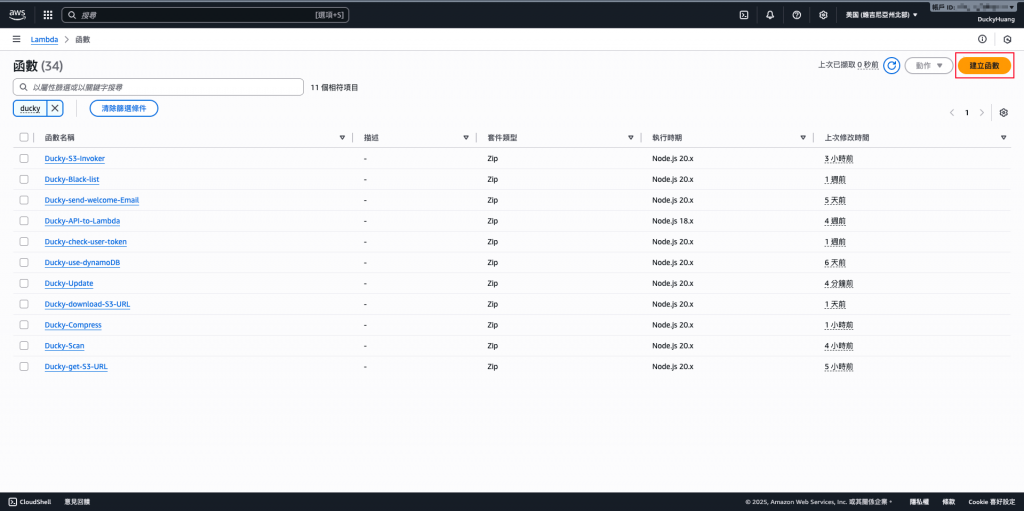Click 3 小時前 modified time cell
Screen dimensions: 1024x511
pyautogui.click(x=839, y=158)
